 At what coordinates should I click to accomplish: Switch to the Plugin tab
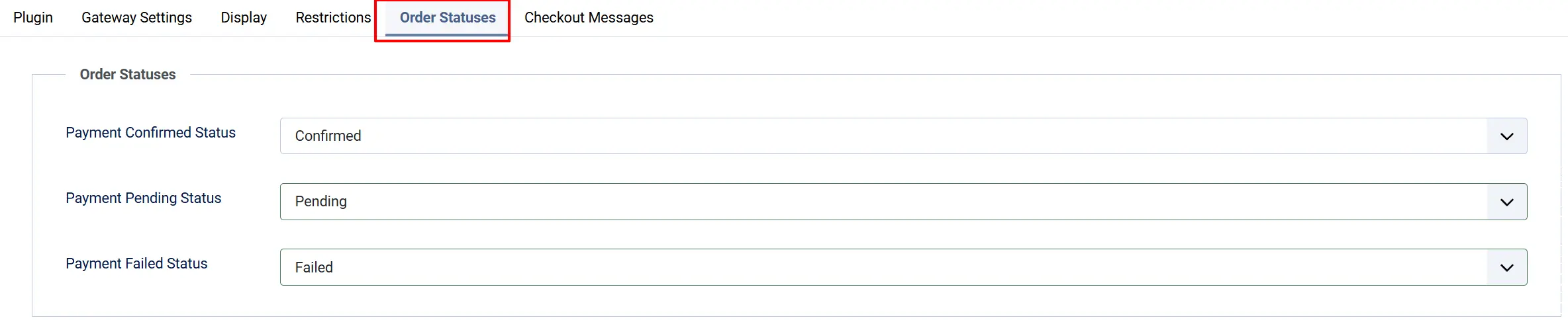[x=33, y=18]
